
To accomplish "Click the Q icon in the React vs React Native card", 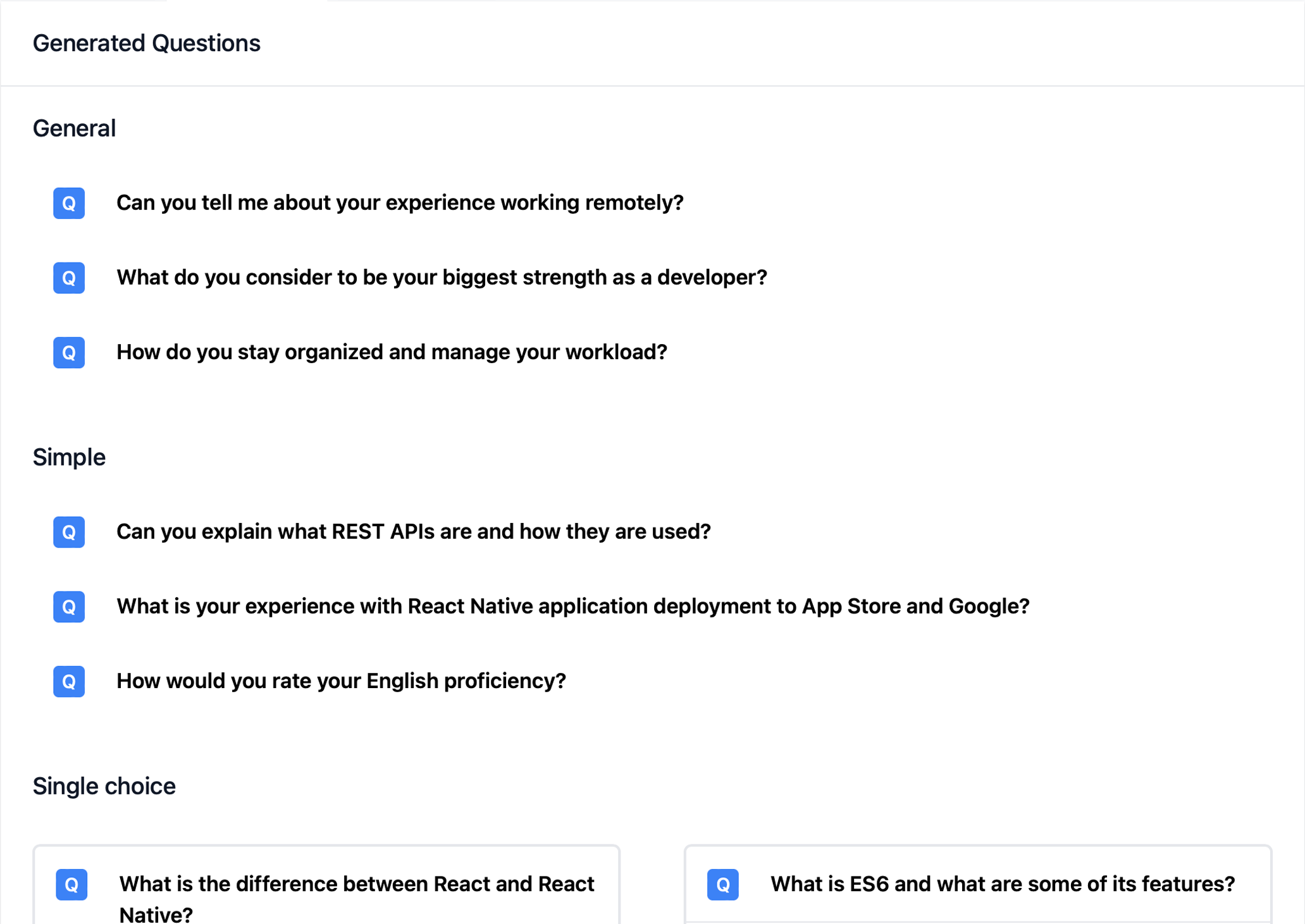I will click(x=71, y=884).
